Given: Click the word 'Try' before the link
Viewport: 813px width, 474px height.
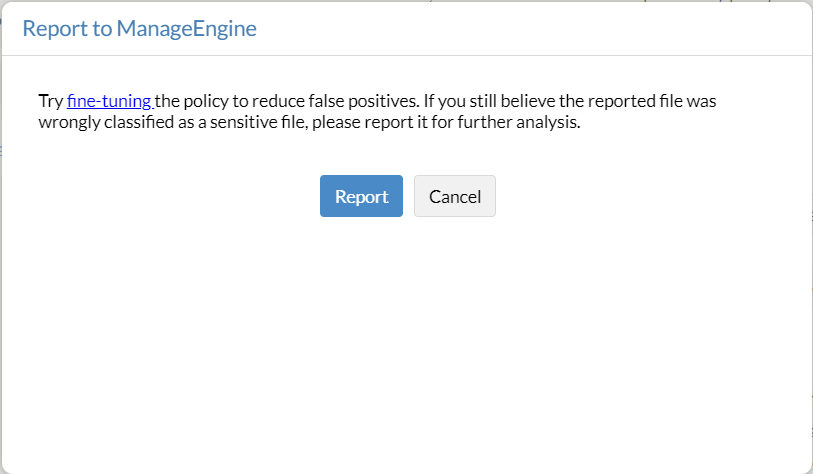Looking at the screenshot, I should (x=50, y=101).
